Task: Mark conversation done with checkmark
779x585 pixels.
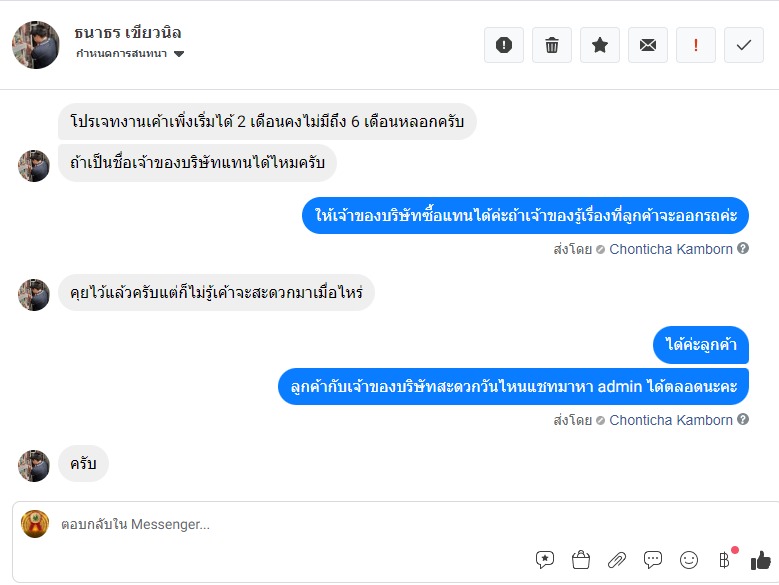Action: tap(744, 45)
